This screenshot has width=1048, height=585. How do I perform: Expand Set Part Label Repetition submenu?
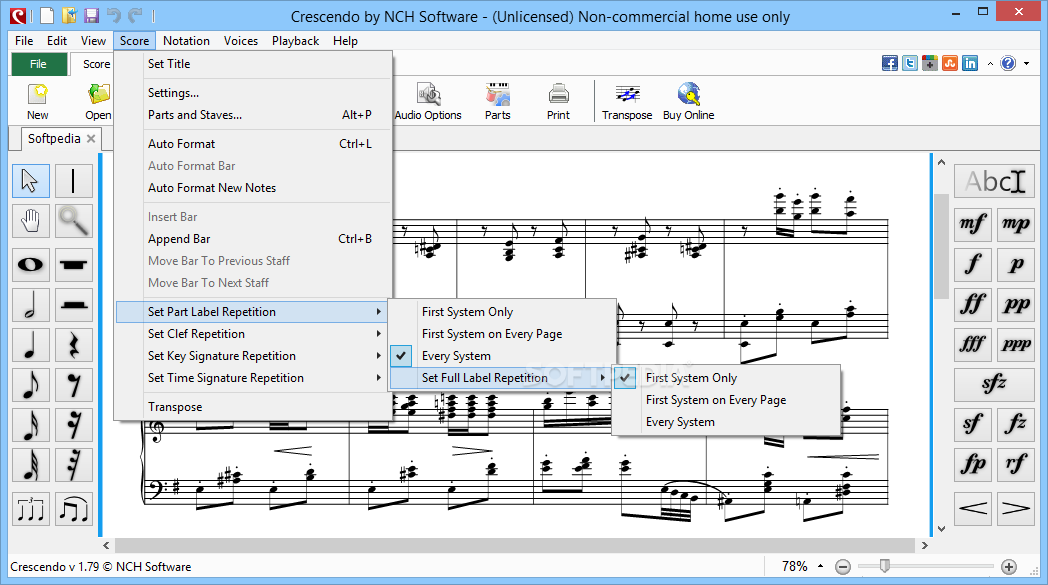[x=252, y=312]
